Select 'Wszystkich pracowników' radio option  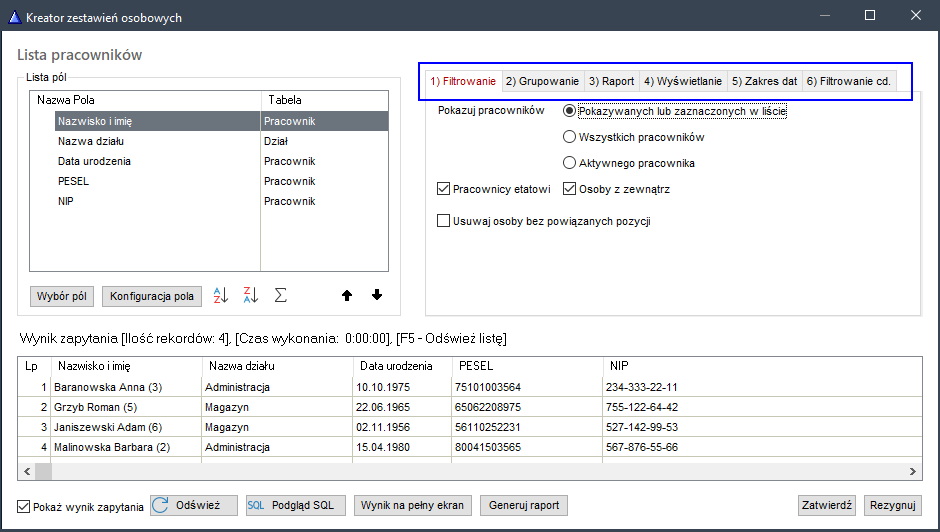(570, 137)
